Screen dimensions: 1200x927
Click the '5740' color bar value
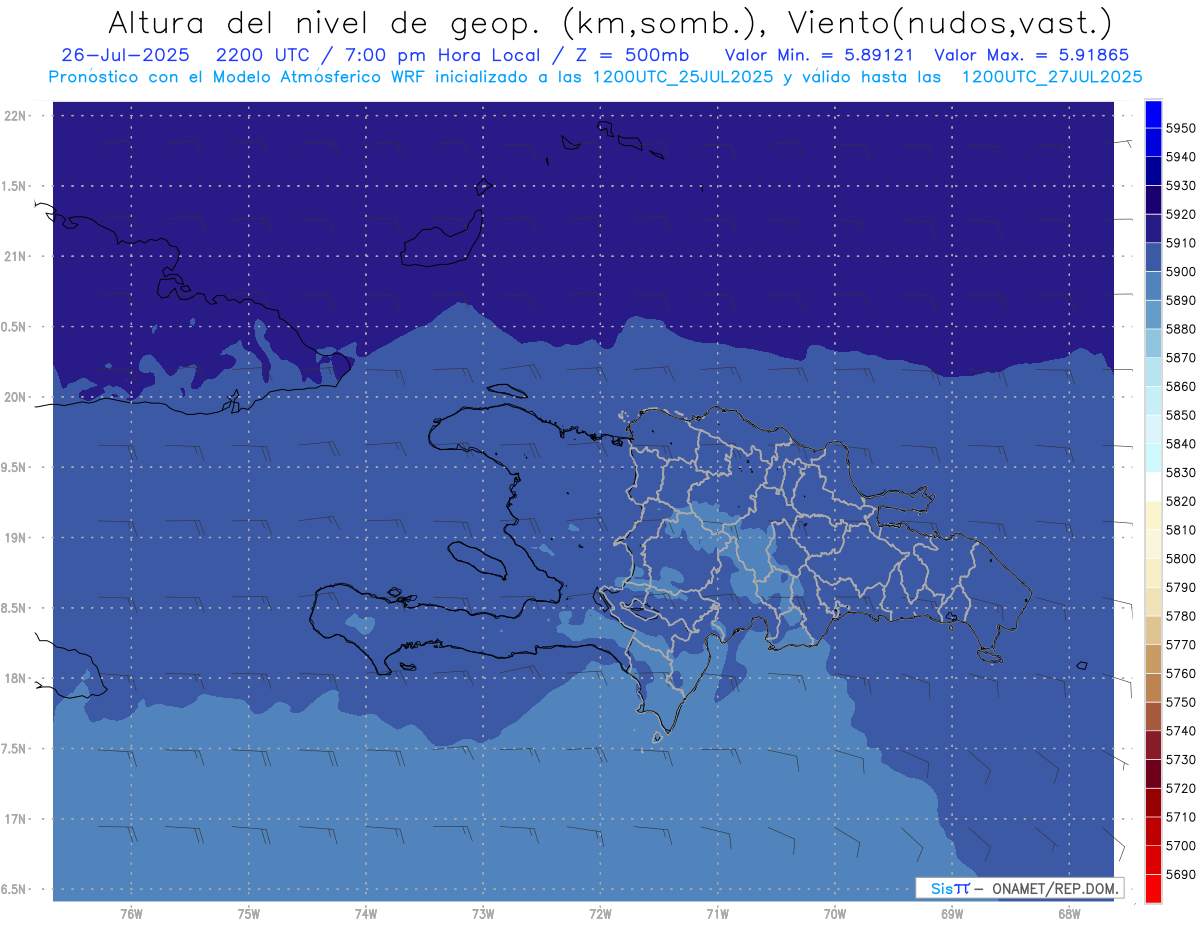click(1180, 731)
